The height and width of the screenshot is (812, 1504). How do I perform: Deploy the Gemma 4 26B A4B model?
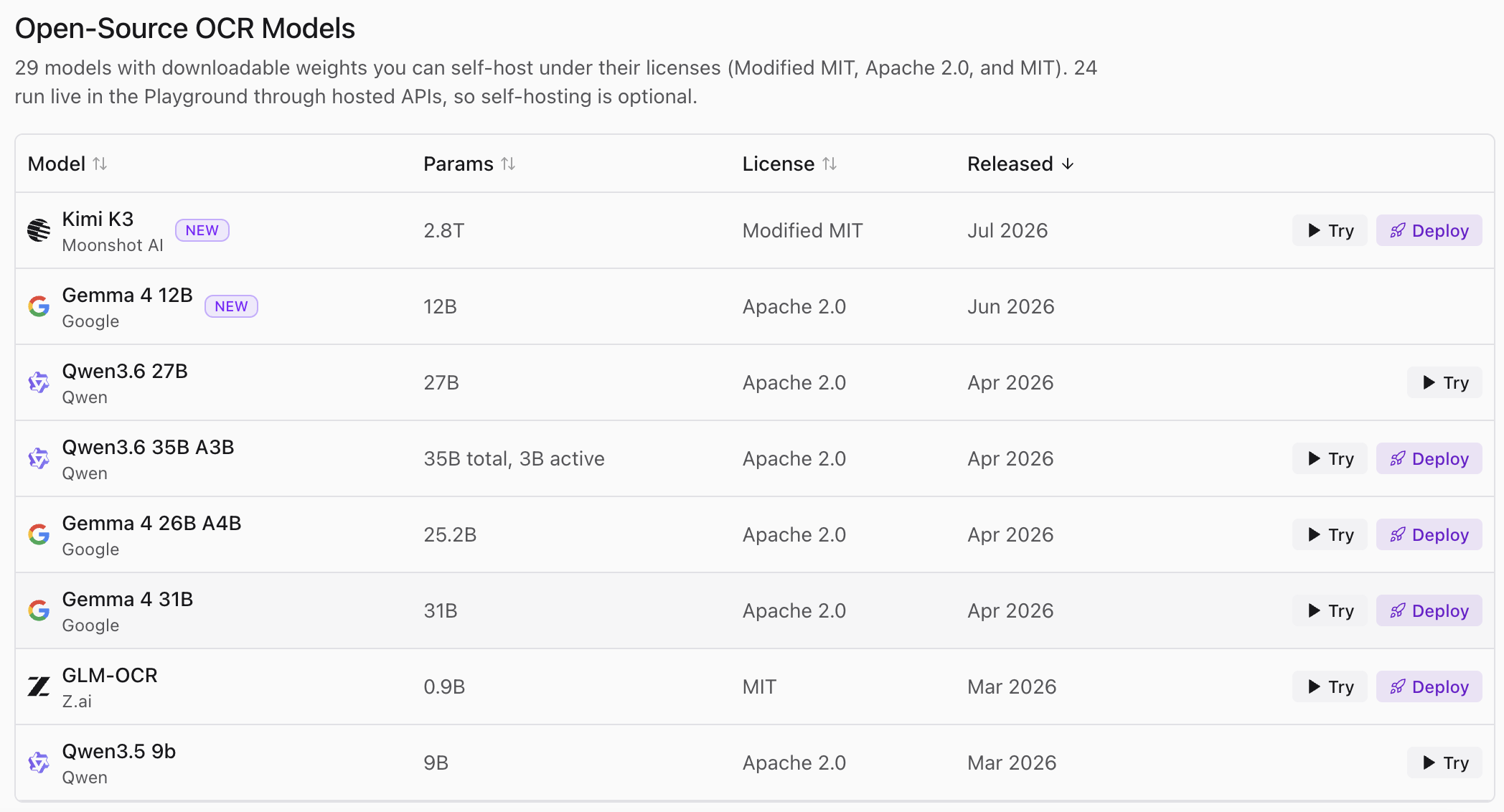point(1429,534)
